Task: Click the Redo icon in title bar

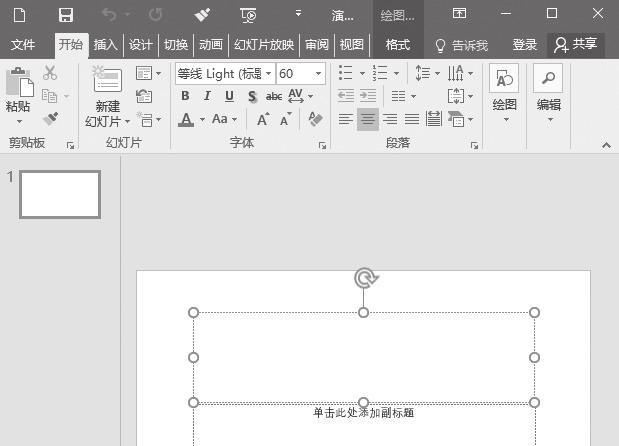Action: [156, 15]
